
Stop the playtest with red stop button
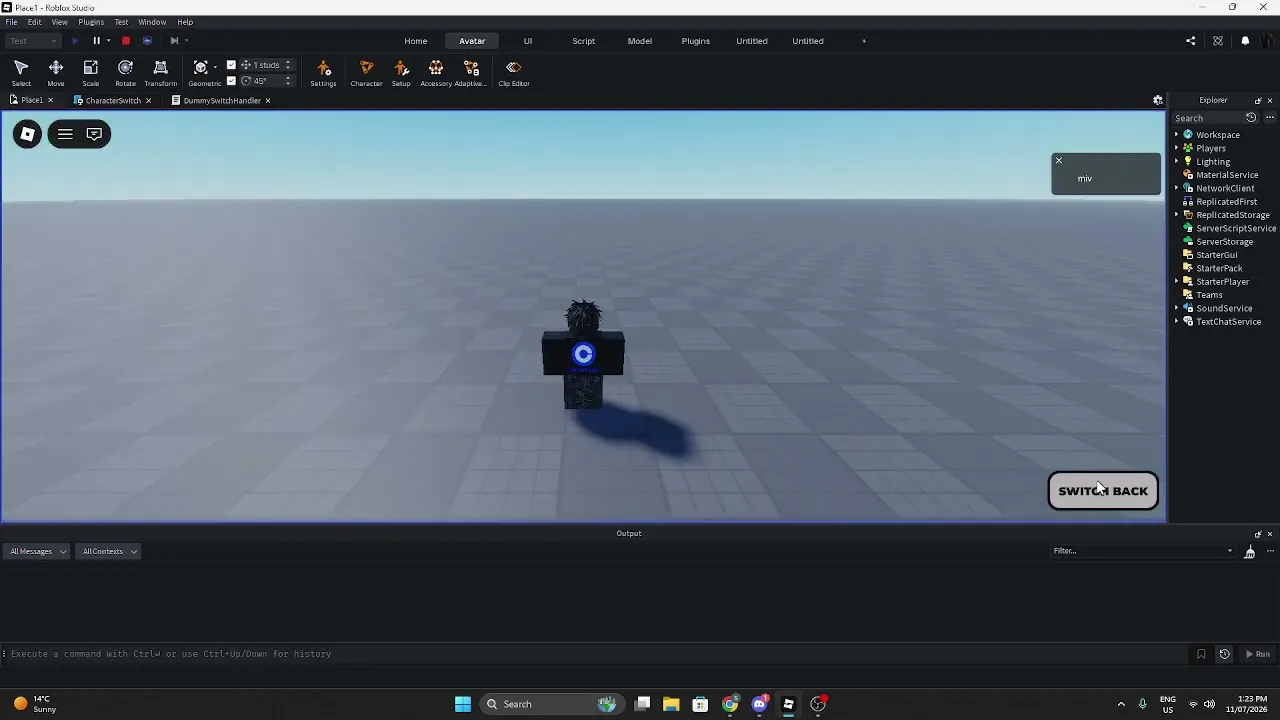(126, 41)
